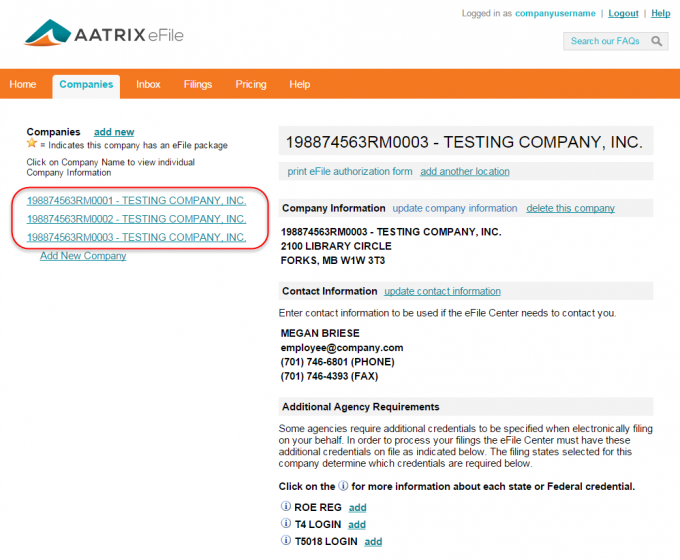The image size is (680, 560).
Task: Click the search magnifier icon
Action: (657, 41)
